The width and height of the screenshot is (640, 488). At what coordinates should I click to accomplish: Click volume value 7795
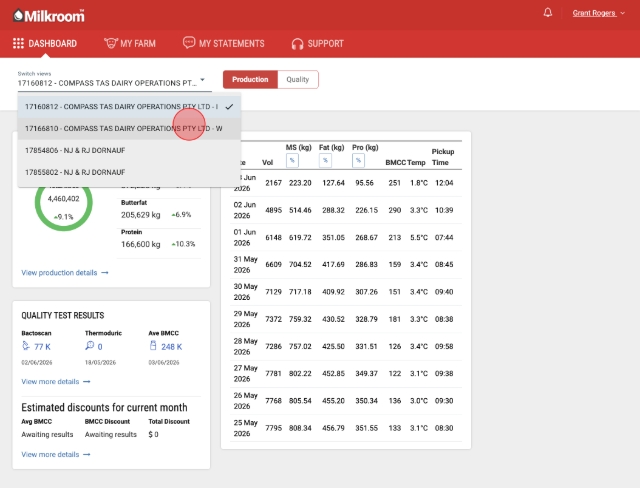pyautogui.click(x=273, y=428)
